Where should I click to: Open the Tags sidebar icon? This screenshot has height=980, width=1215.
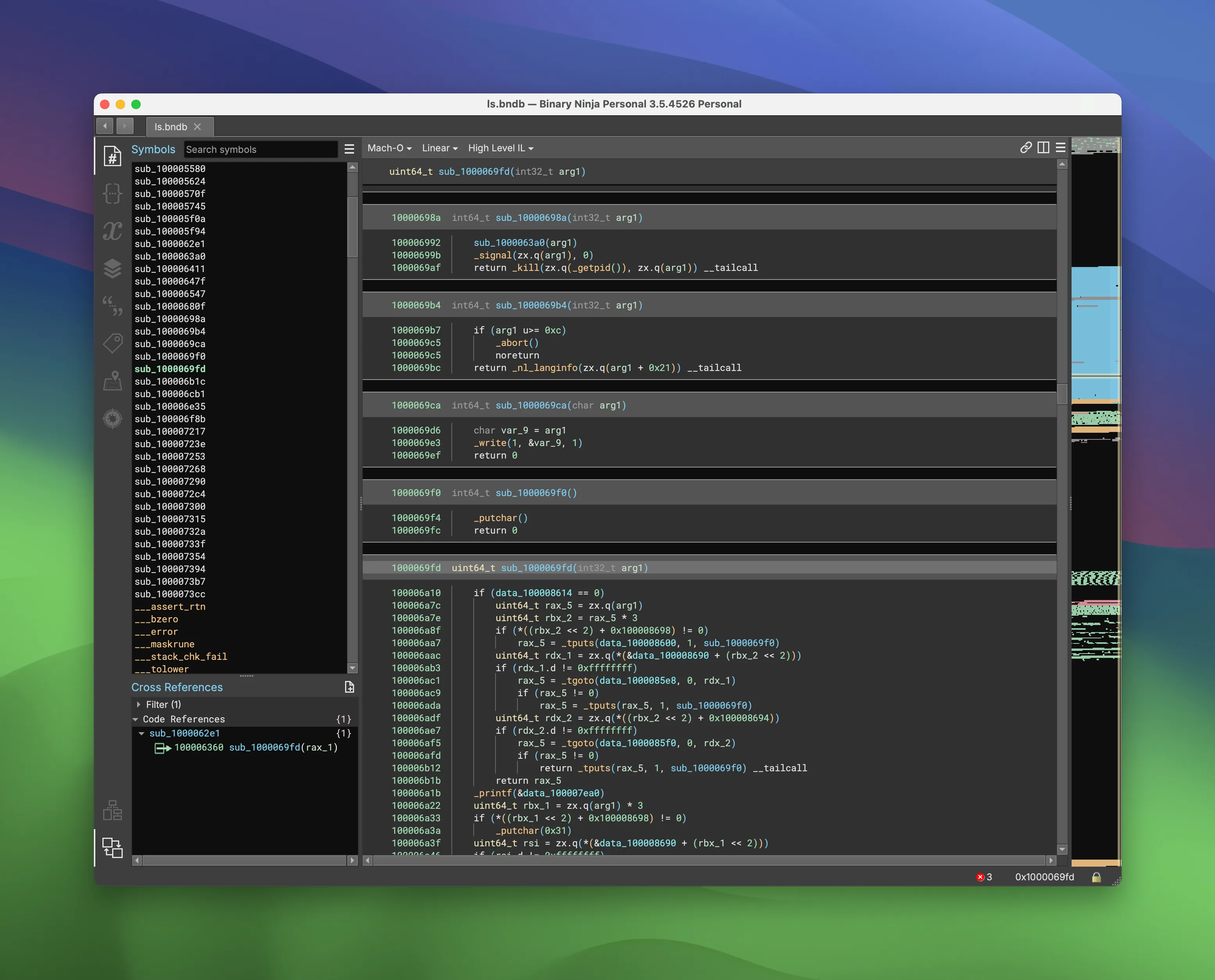click(112, 343)
